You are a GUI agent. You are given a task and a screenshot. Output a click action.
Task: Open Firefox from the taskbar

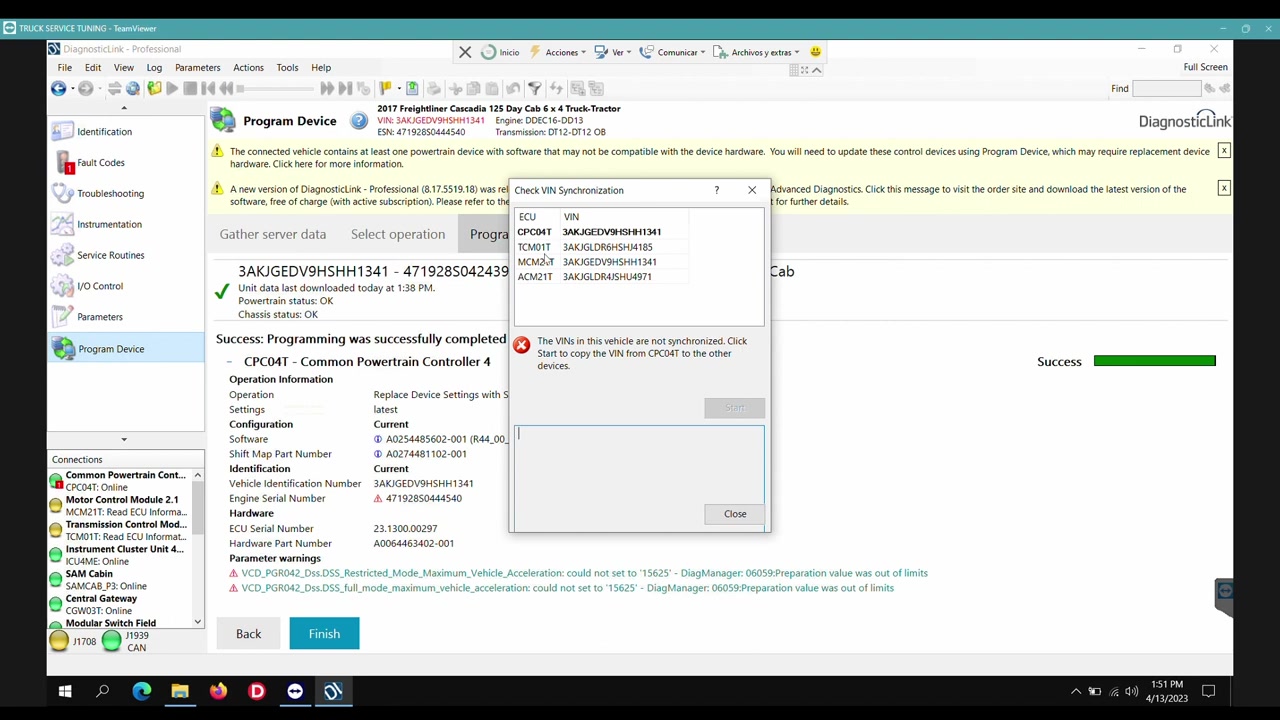point(218,692)
